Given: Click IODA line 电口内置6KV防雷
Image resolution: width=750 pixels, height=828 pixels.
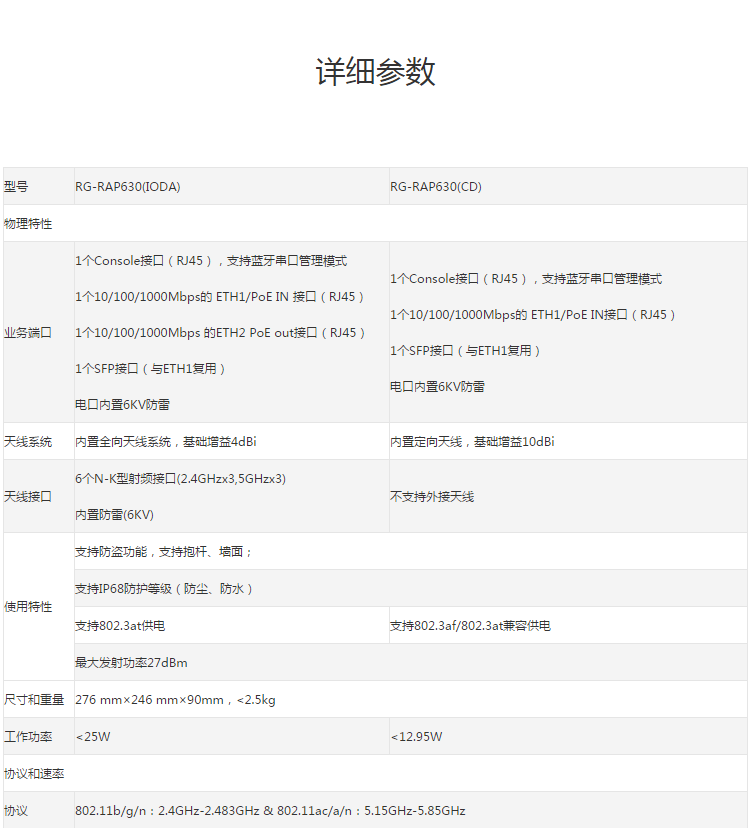Looking at the screenshot, I should coord(122,405).
